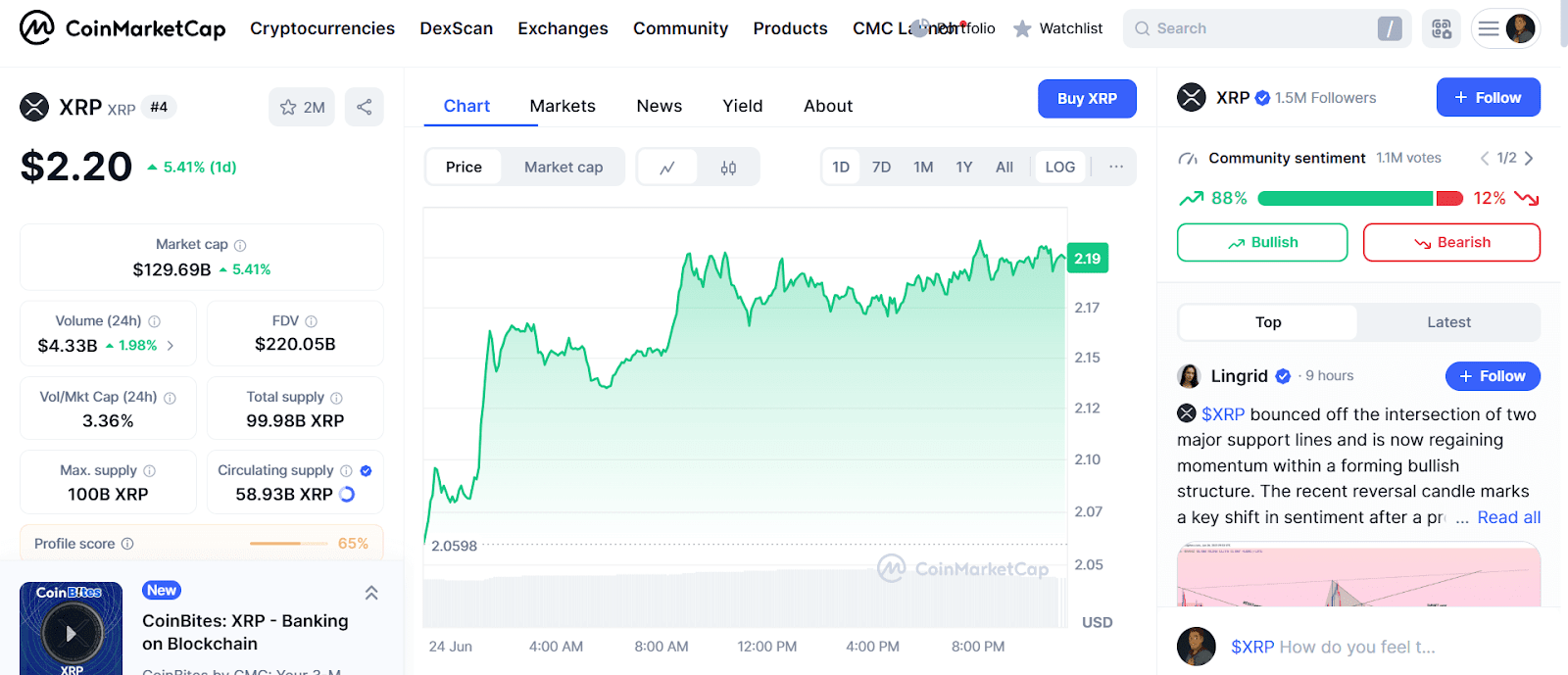Follow Lingrid's account
The width and height of the screenshot is (1568, 675).
pyautogui.click(x=1493, y=376)
